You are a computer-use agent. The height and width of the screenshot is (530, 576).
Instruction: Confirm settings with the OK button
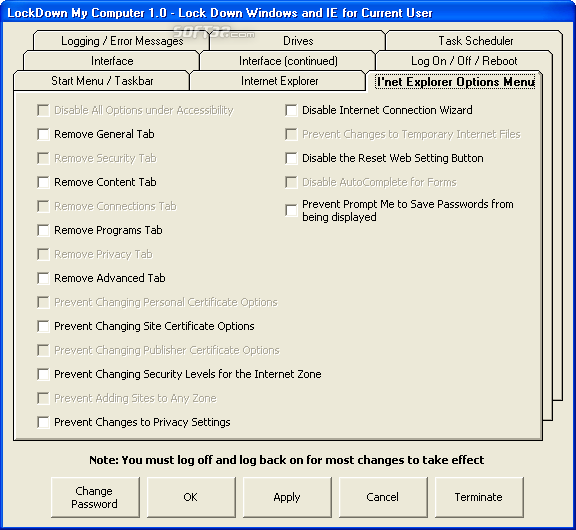pos(191,497)
